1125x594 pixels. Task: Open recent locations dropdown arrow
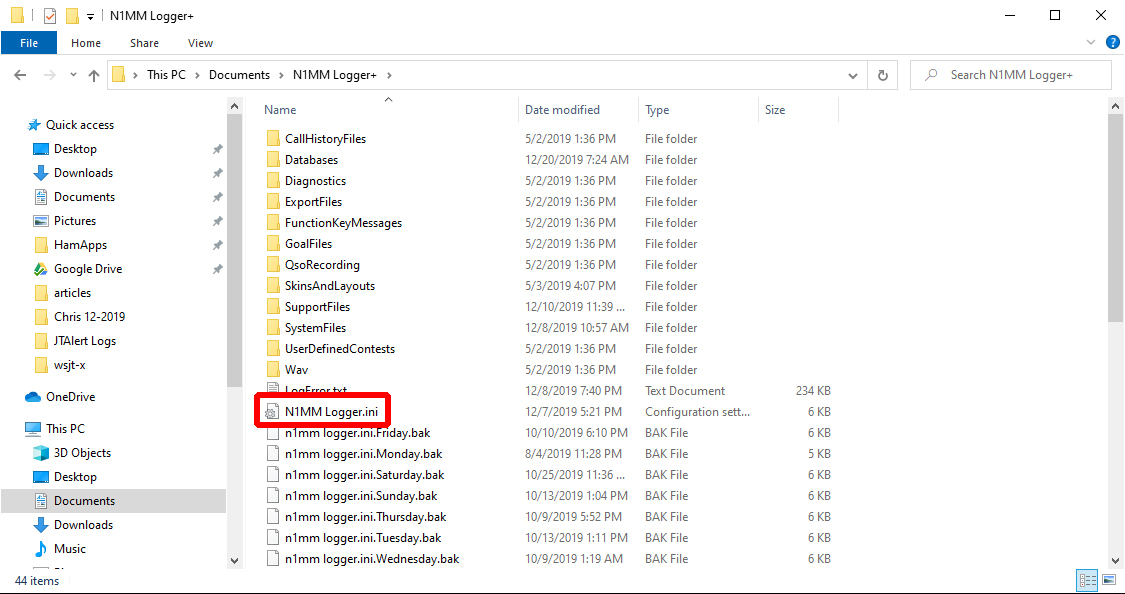73,75
